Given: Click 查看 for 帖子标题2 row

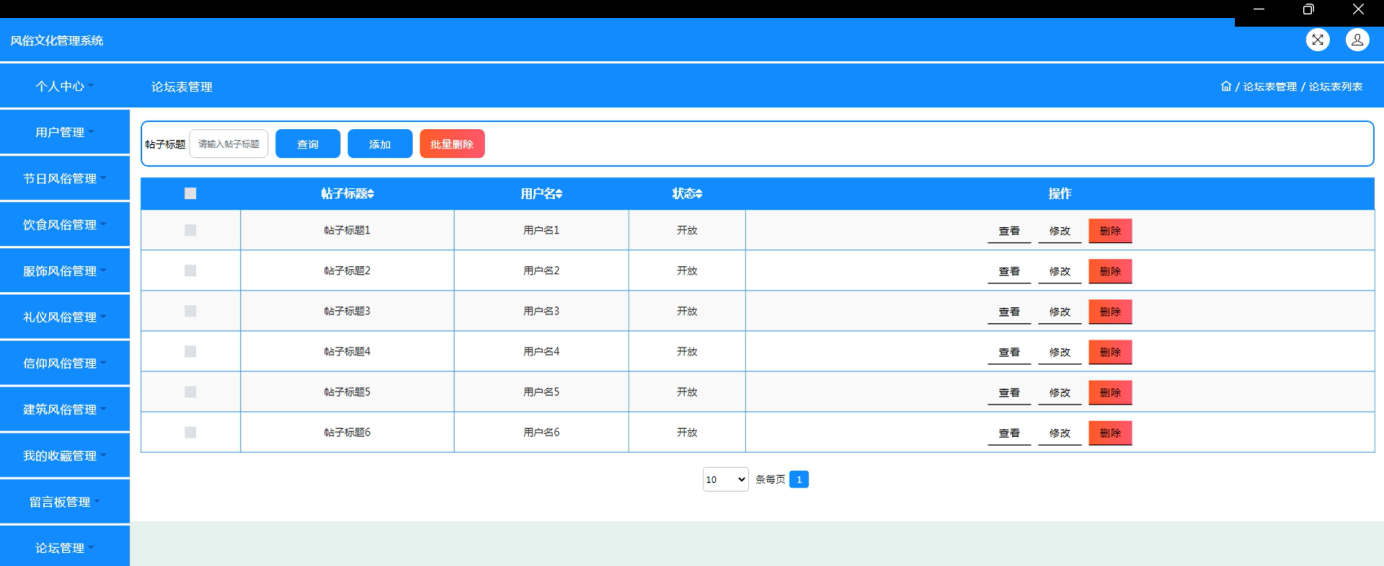Looking at the screenshot, I should pos(1009,271).
